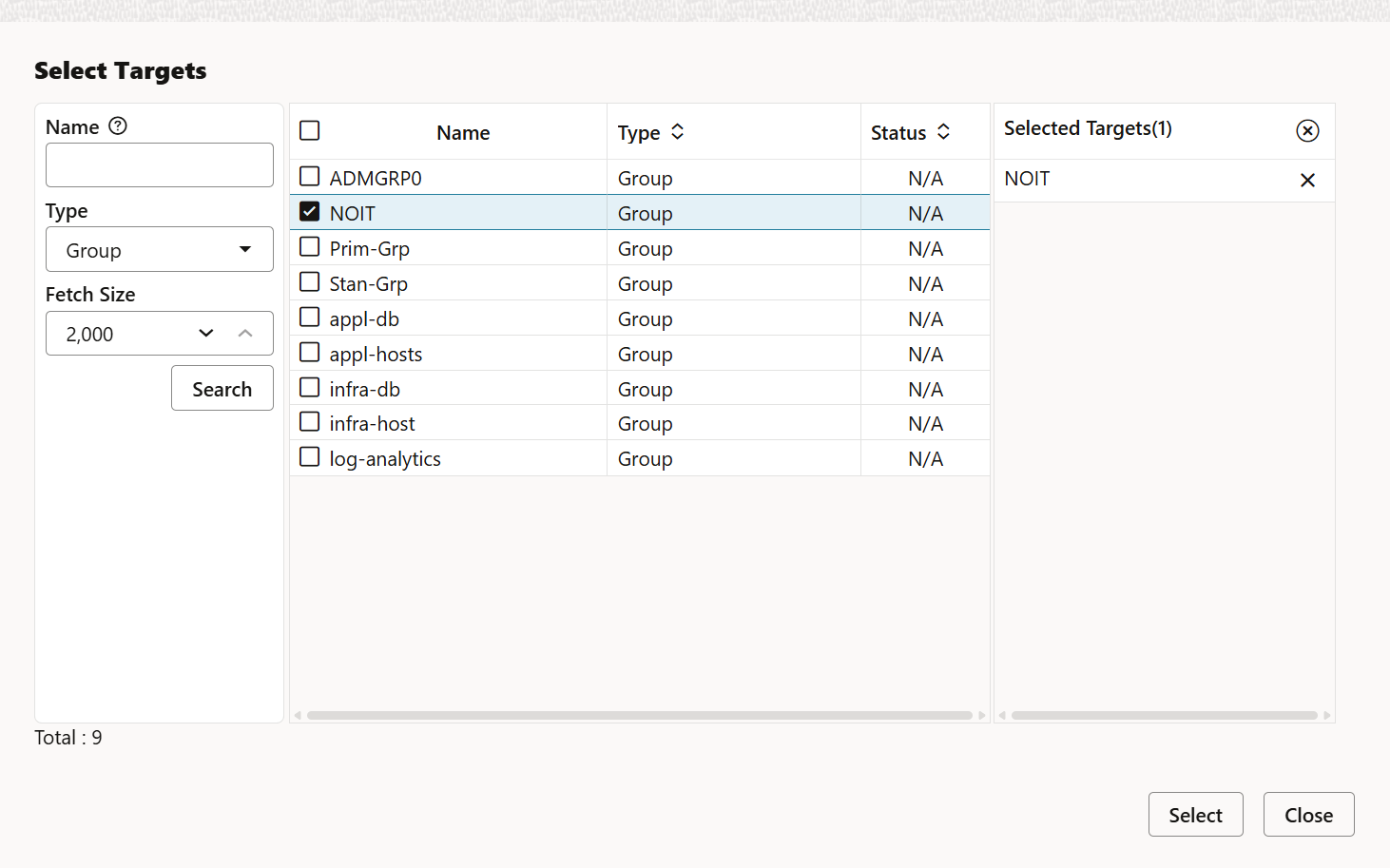The image size is (1390, 868).
Task: Check the appl-hosts checkbox
Action: [x=309, y=352]
